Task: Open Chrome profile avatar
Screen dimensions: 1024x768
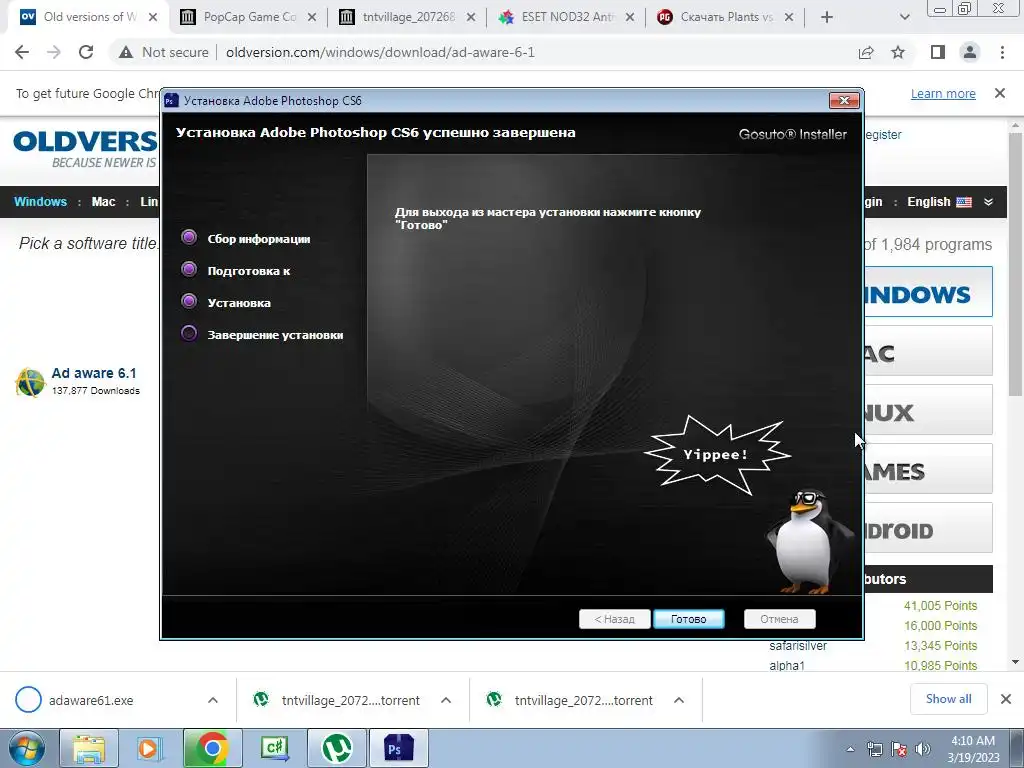Action: click(x=970, y=52)
